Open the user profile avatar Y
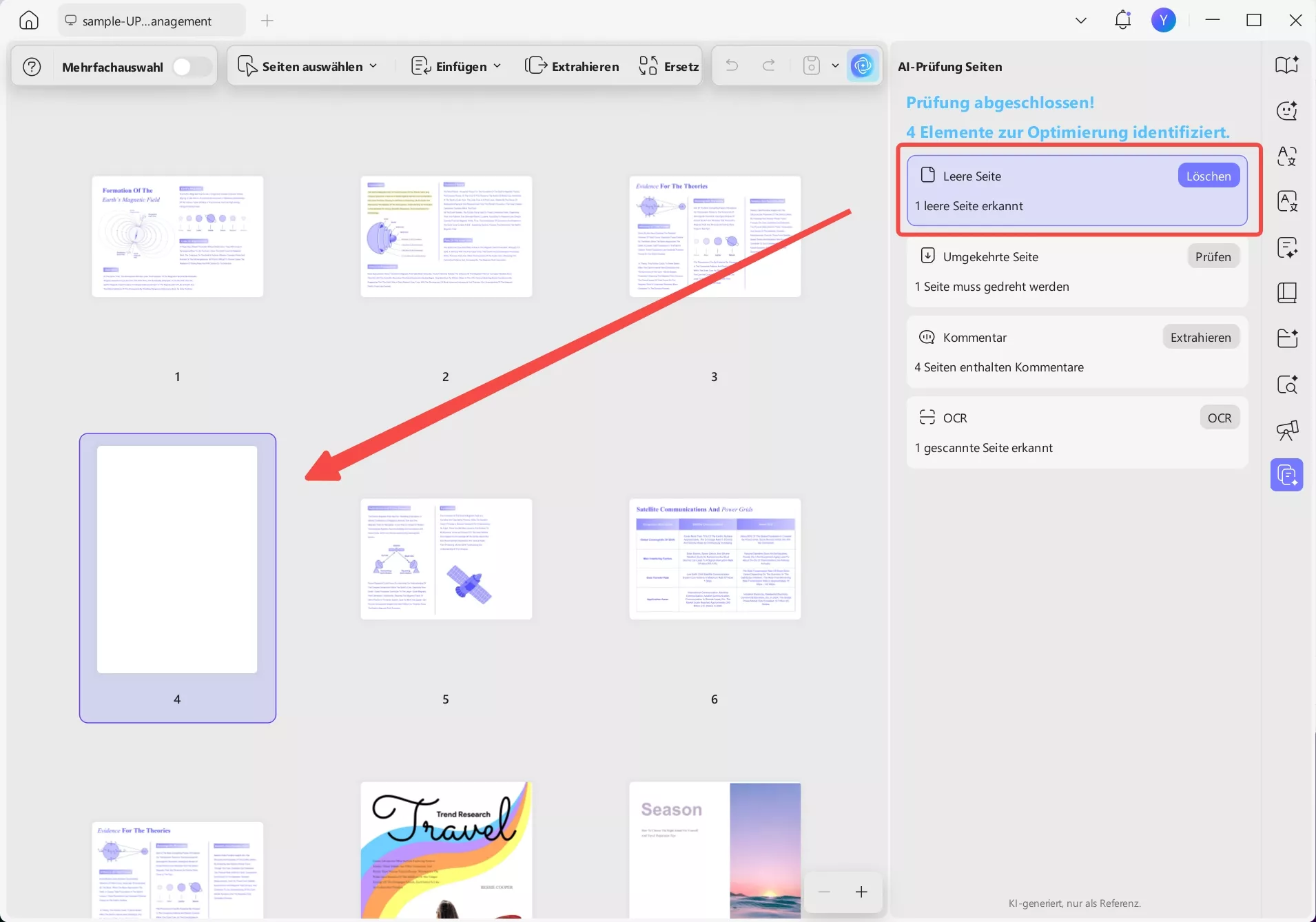This screenshot has height=922, width=1316. (1164, 21)
